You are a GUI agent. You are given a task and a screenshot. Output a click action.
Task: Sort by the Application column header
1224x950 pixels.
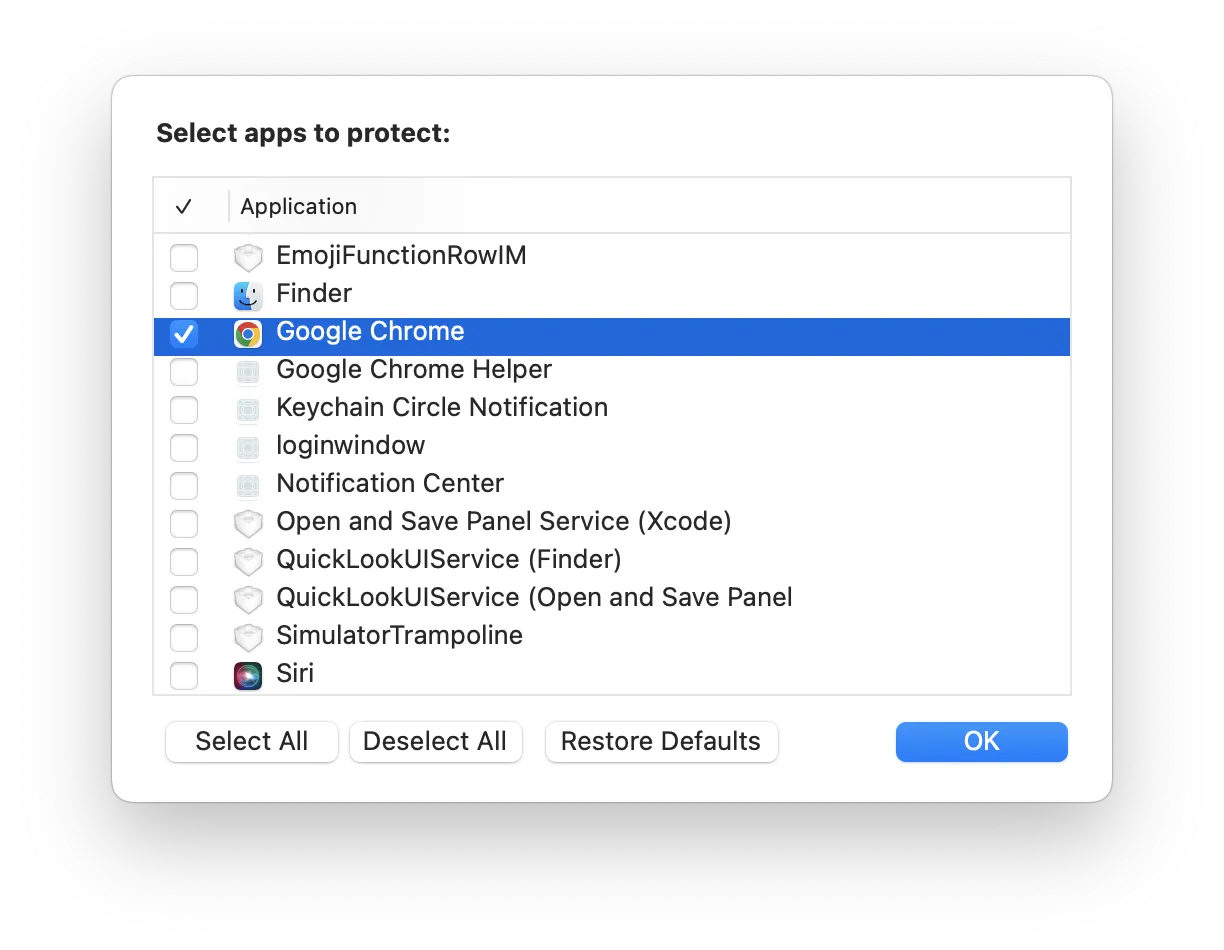click(x=298, y=206)
